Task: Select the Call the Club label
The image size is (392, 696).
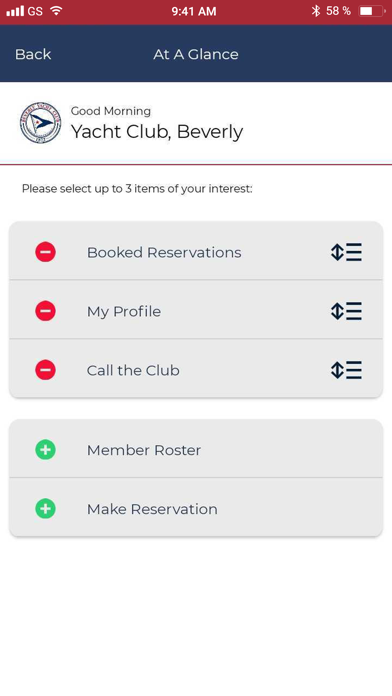Action: pos(133,370)
